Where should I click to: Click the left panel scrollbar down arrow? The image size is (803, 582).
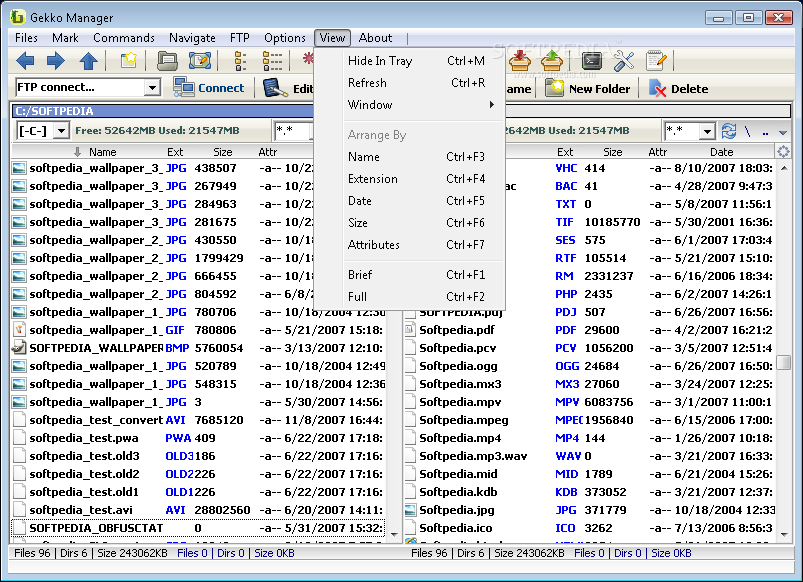(x=394, y=534)
